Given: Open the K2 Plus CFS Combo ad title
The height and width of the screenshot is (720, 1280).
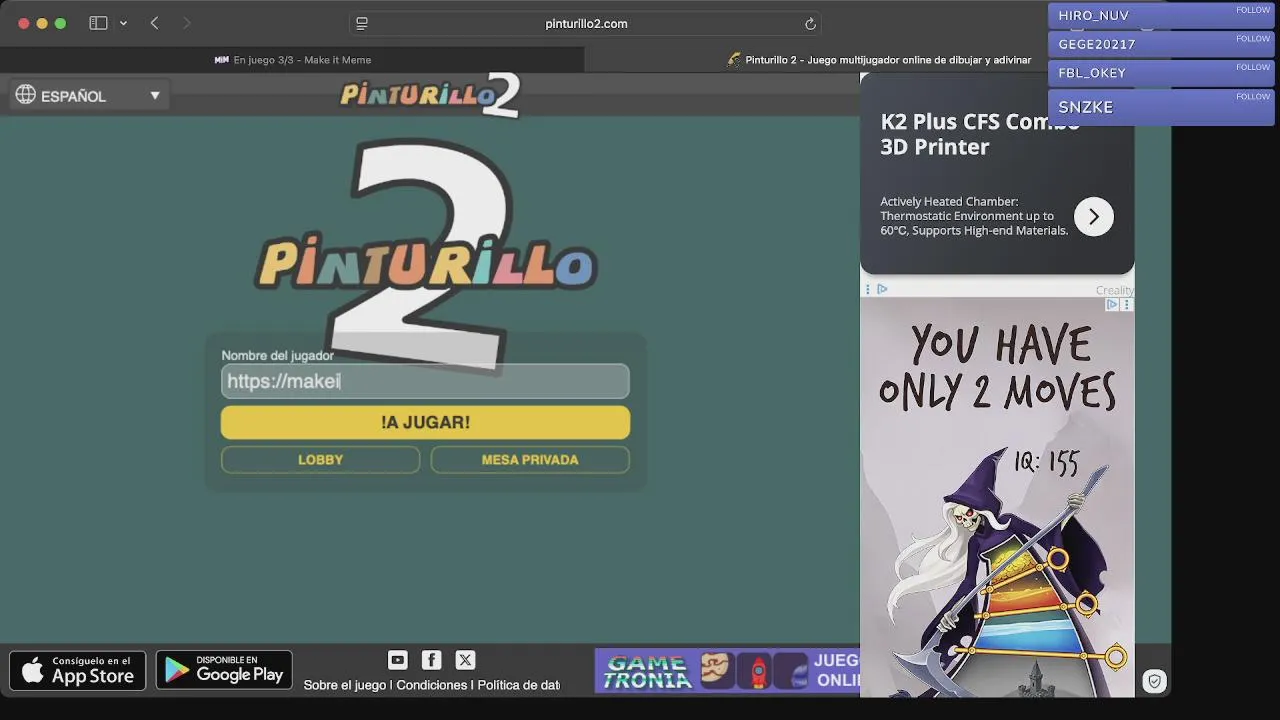Looking at the screenshot, I should pyautogui.click(x=980, y=134).
